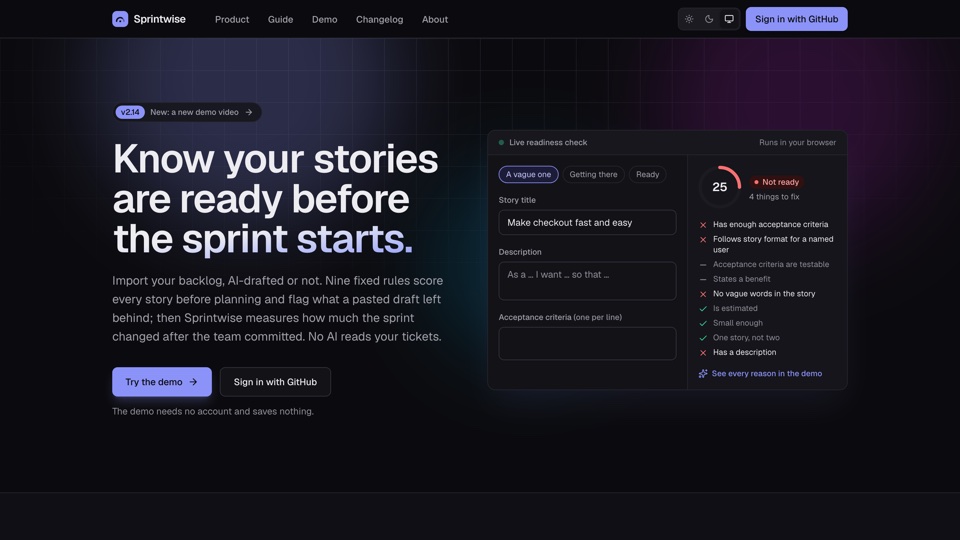Go to the Demo page
Viewport: 960px width, 540px height.
coord(324,20)
